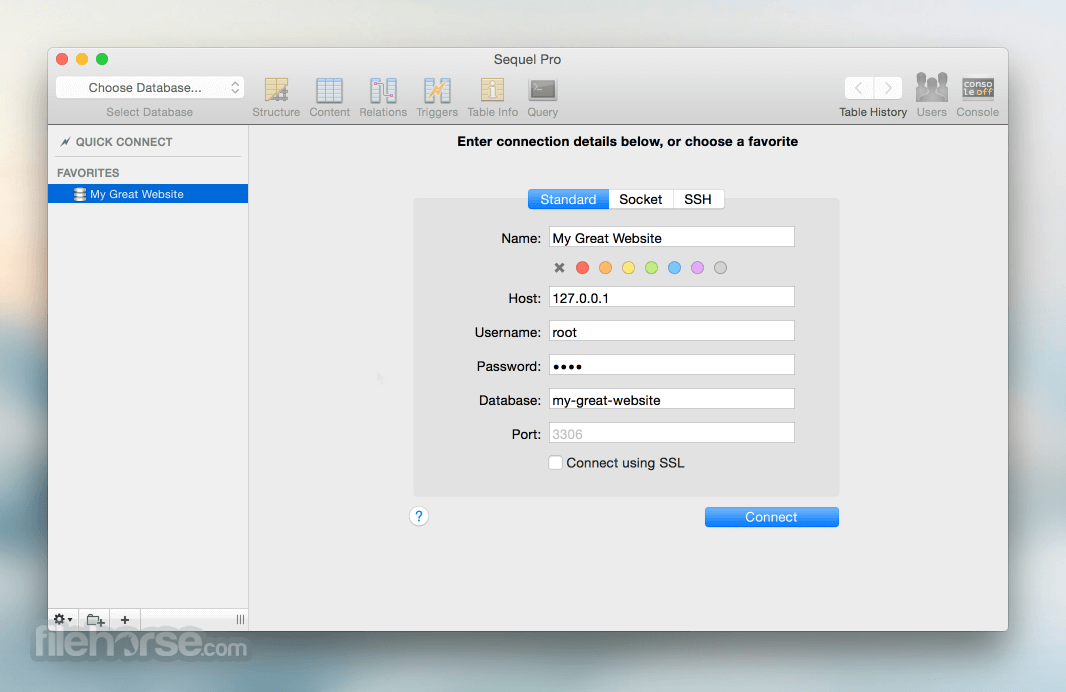The width and height of the screenshot is (1066, 692).
Task: Select the green favorite color dot
Action: (651, 267)
